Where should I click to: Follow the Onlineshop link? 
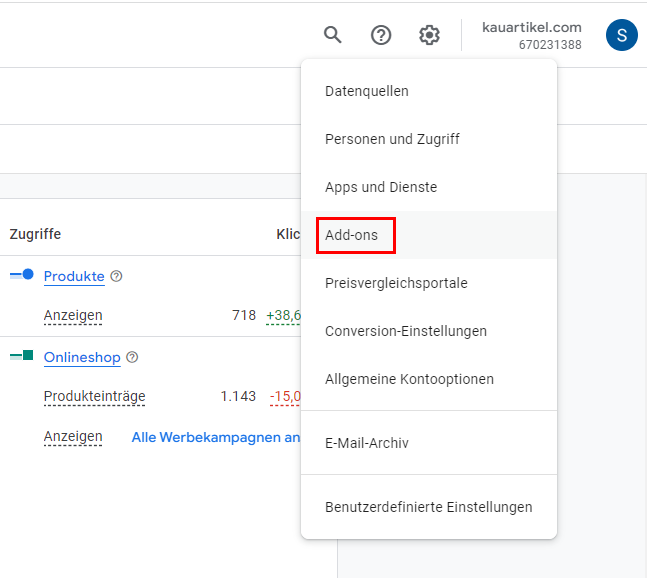click(x=82, y=357)
